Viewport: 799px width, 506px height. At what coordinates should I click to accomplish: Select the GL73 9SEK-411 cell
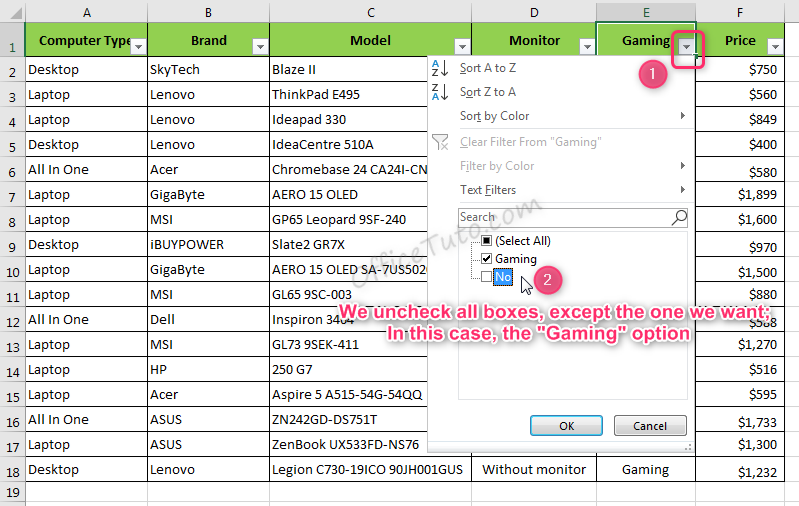349,344
